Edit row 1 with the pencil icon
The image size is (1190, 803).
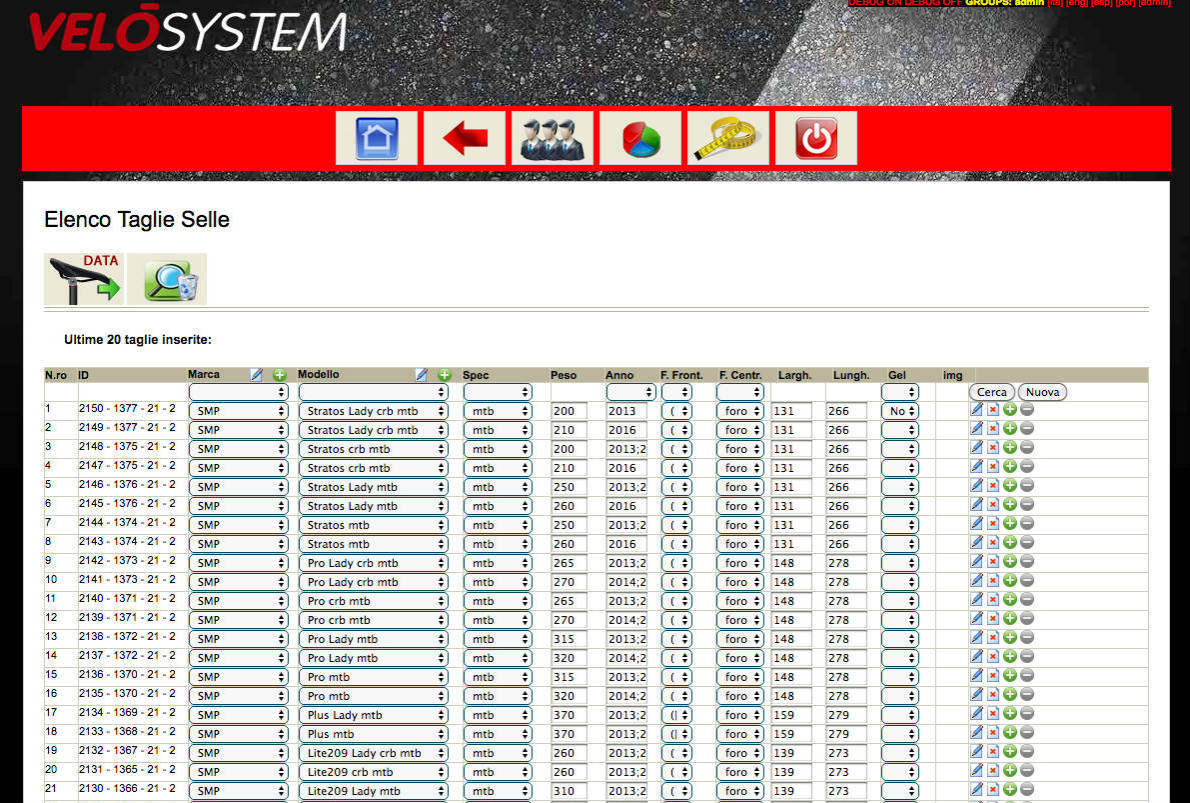coord(977,409)
